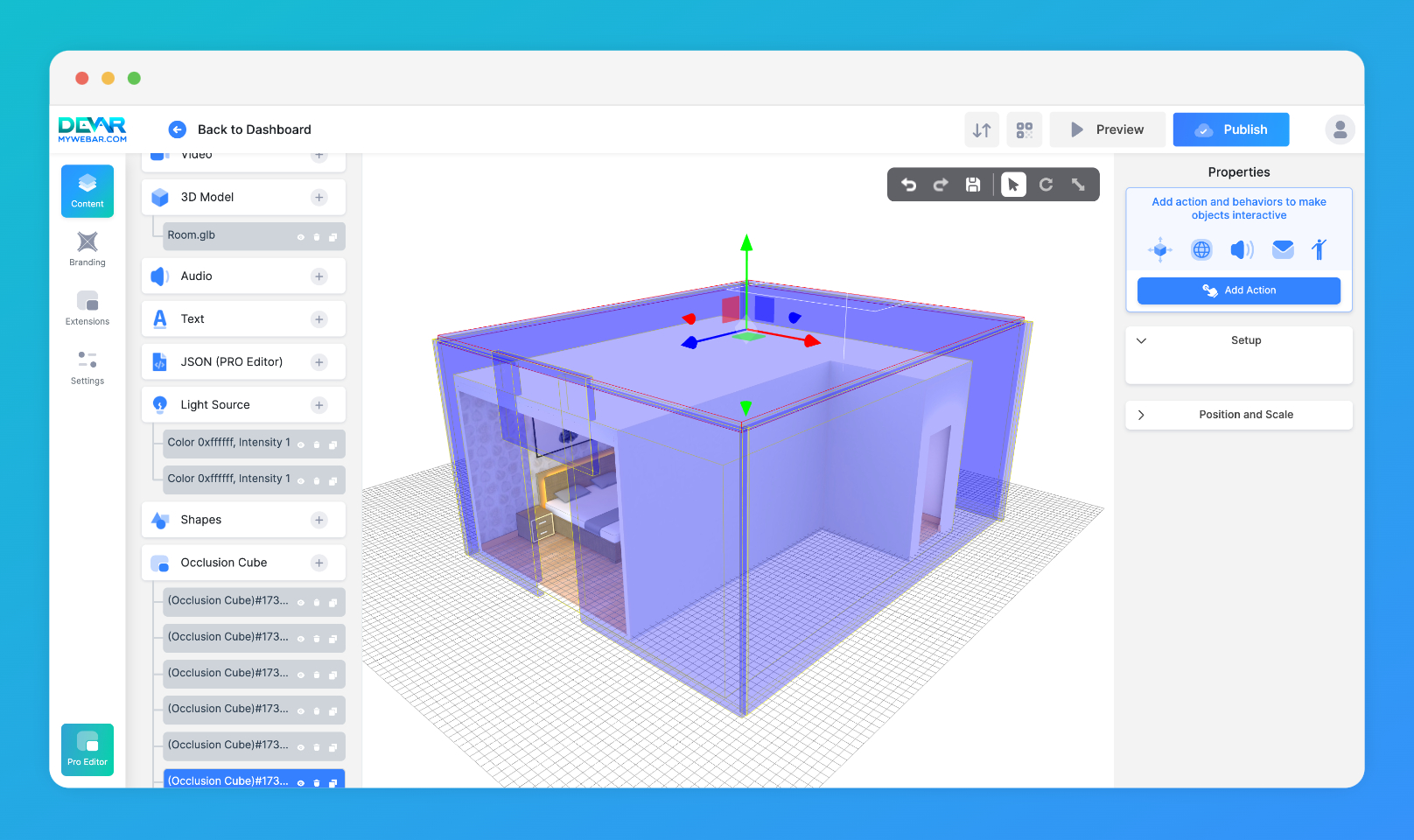Switch to the Branding panel
Image resolution: width=1414 pixels, height=840 pixels.
click(x=87, y=249)
